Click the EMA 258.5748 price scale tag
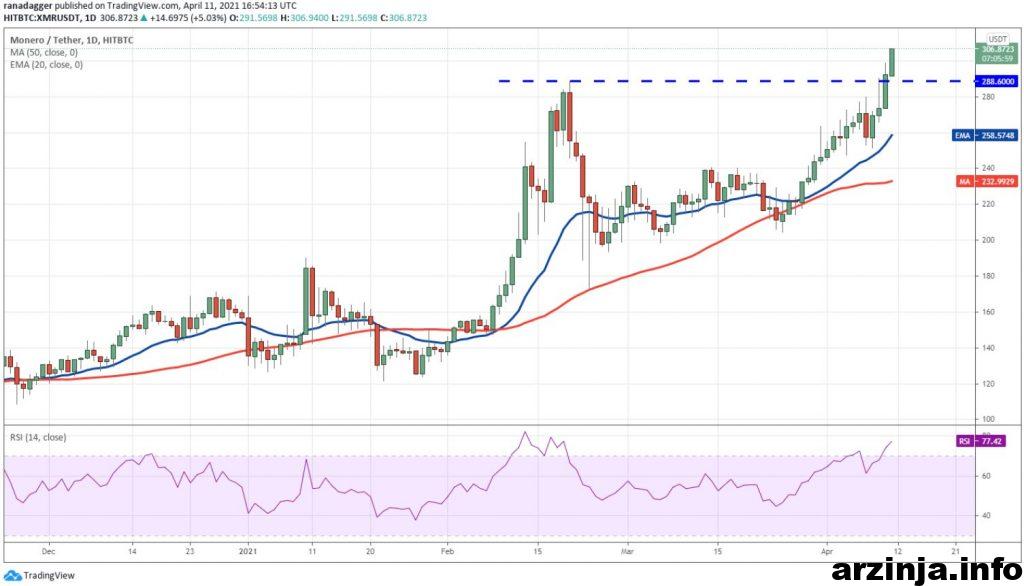This screenshot has width=1024, height=586. coord(989,134)
